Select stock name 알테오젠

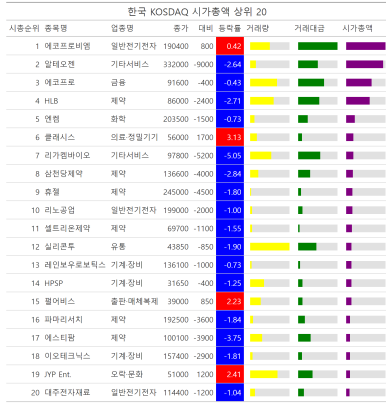(x=60, y=64)
